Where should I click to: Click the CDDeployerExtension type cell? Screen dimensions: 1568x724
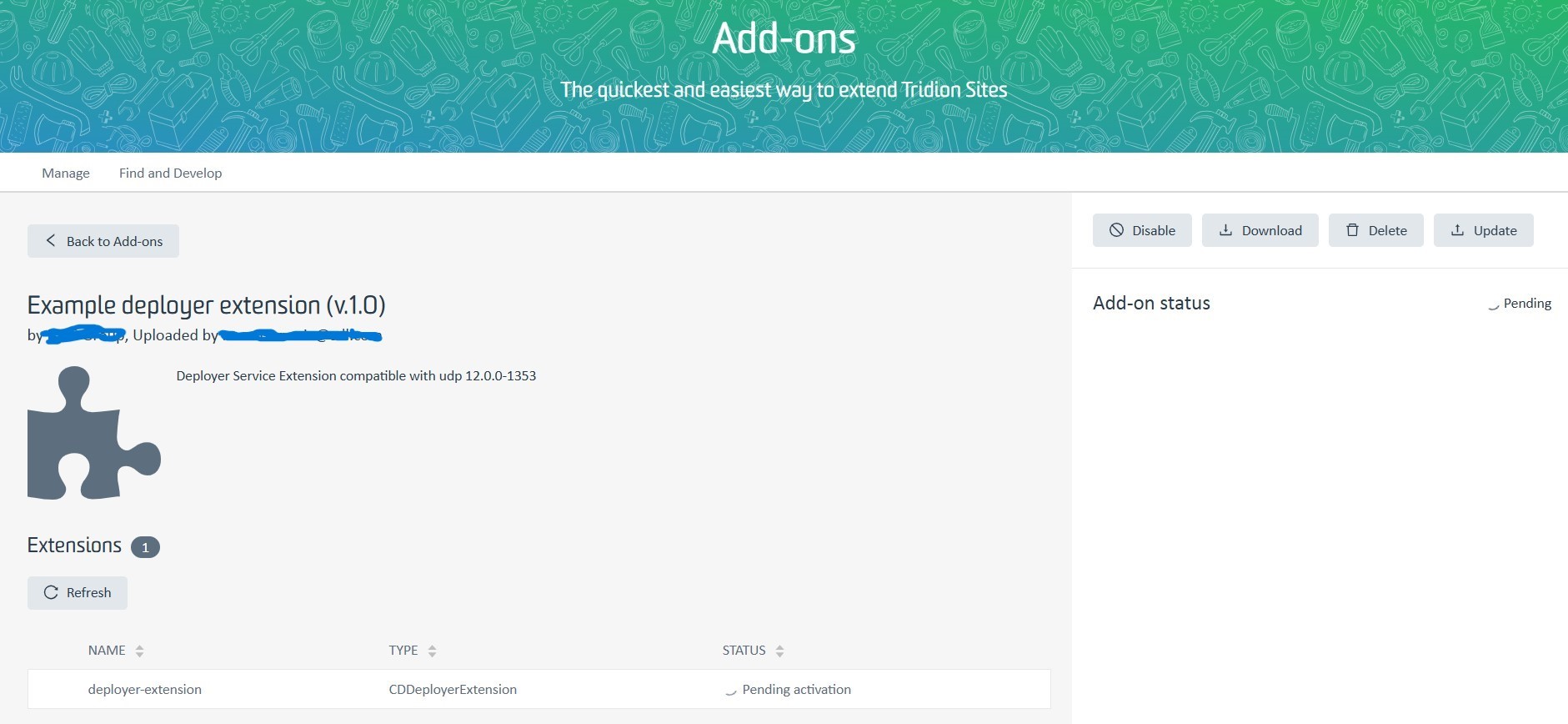pyautogui.click(x=453, y=690)
